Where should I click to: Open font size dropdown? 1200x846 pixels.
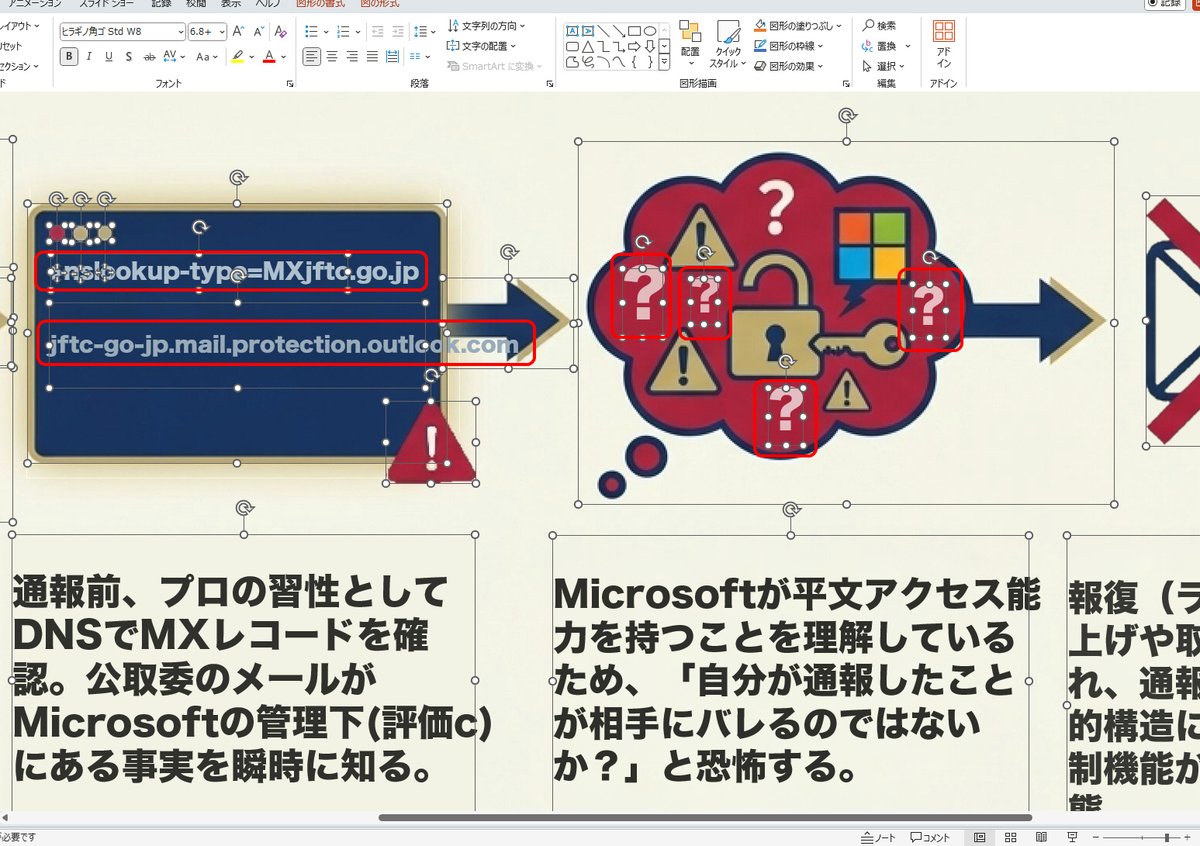coord(221,31)
